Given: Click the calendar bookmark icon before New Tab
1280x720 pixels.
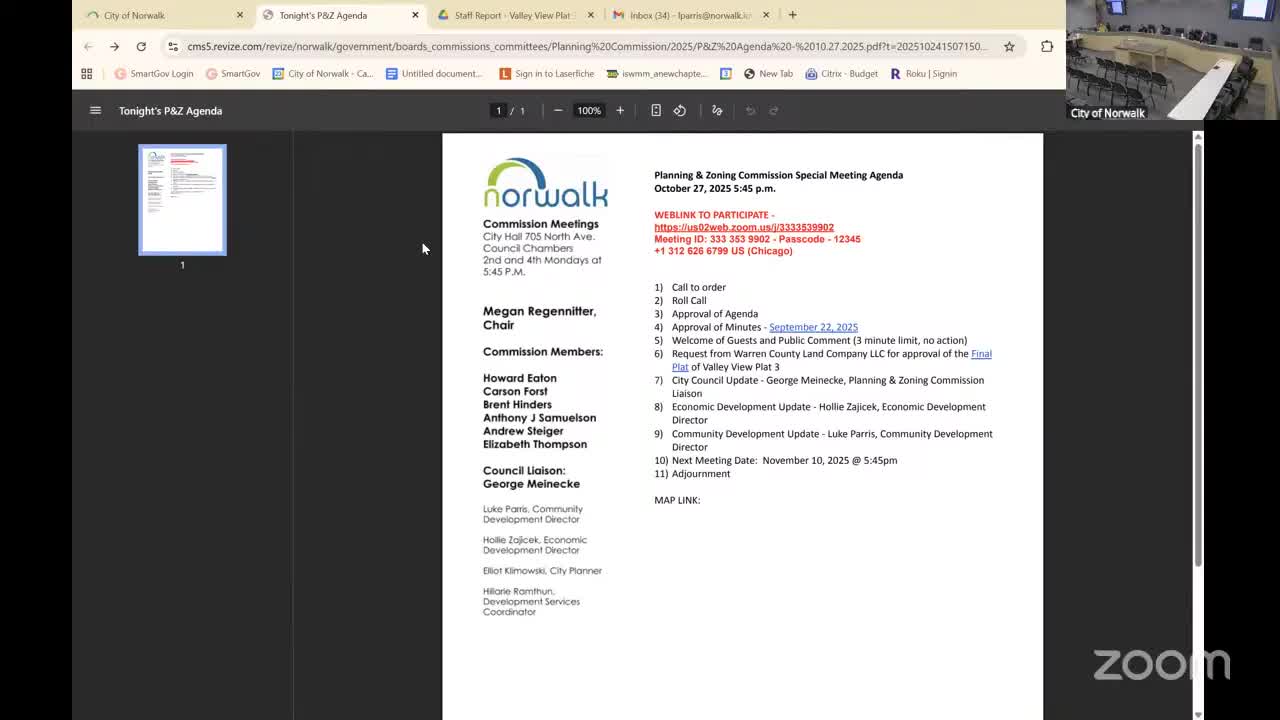Looking at the screenshot, I should coord(726,73).
